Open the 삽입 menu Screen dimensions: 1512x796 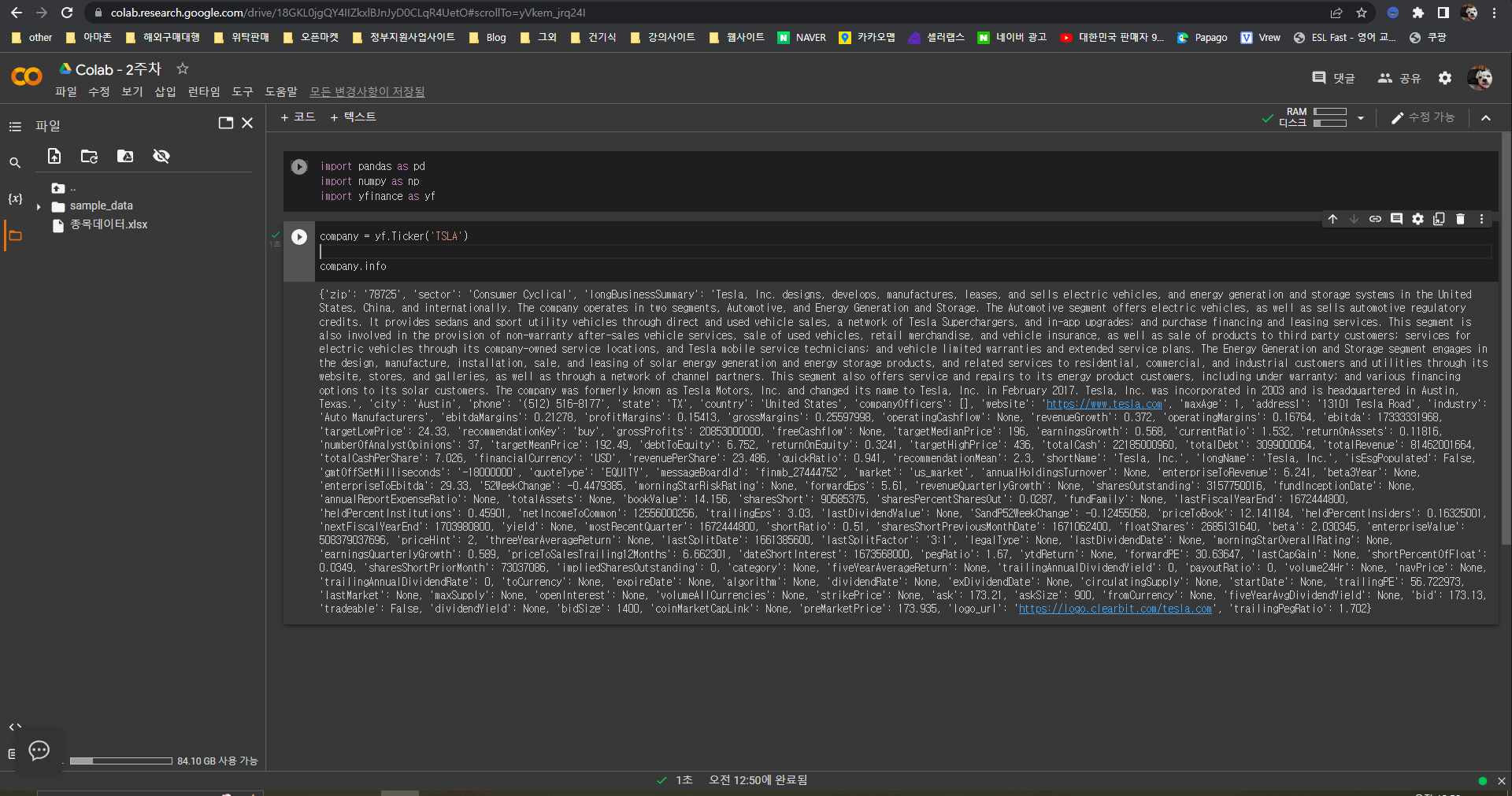(165, 92)
